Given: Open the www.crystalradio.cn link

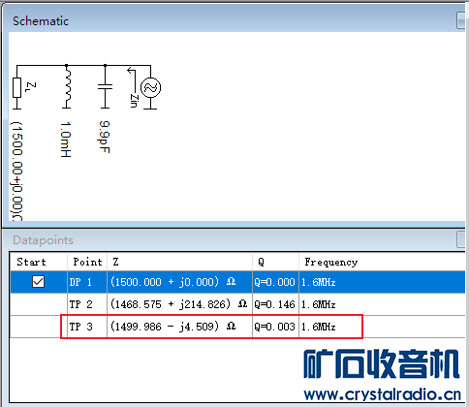Looking at the screenshot, I should pos(382,395).
